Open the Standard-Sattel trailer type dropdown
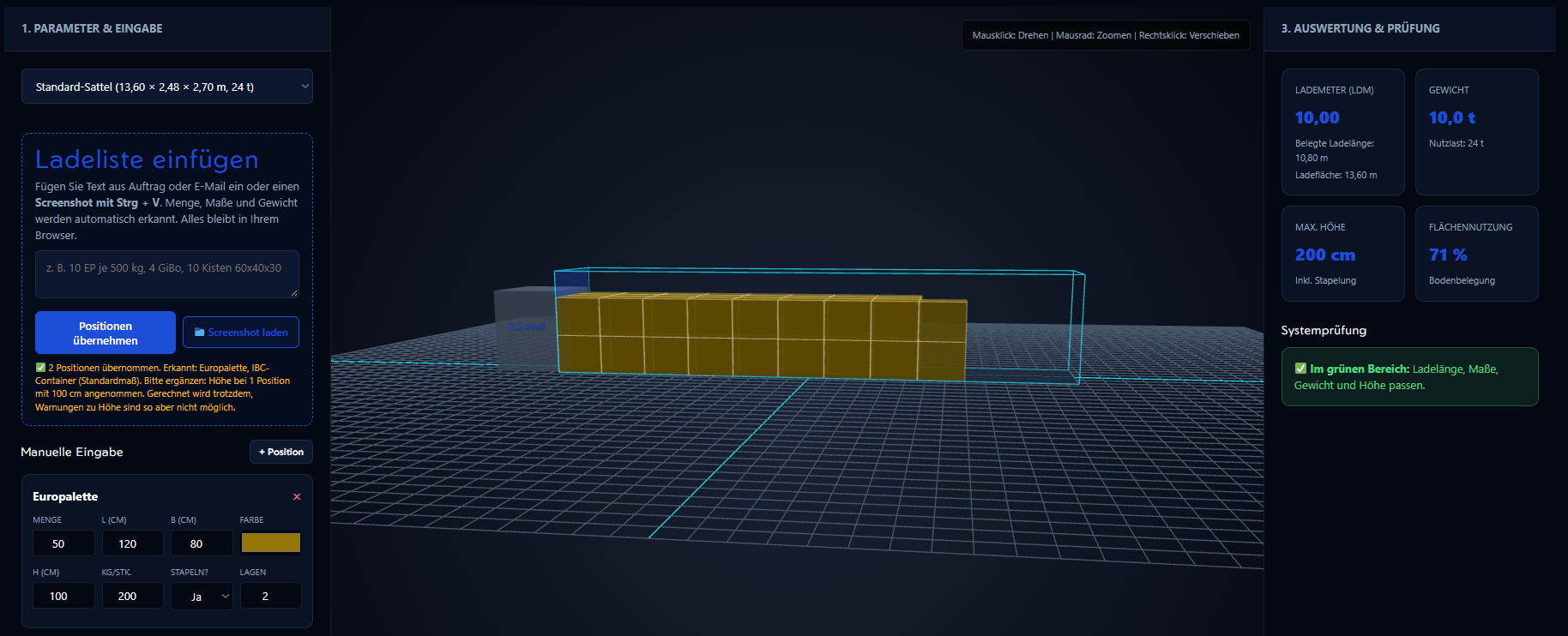The width and height of the screenshot is (1568, 636). point(167,87)
